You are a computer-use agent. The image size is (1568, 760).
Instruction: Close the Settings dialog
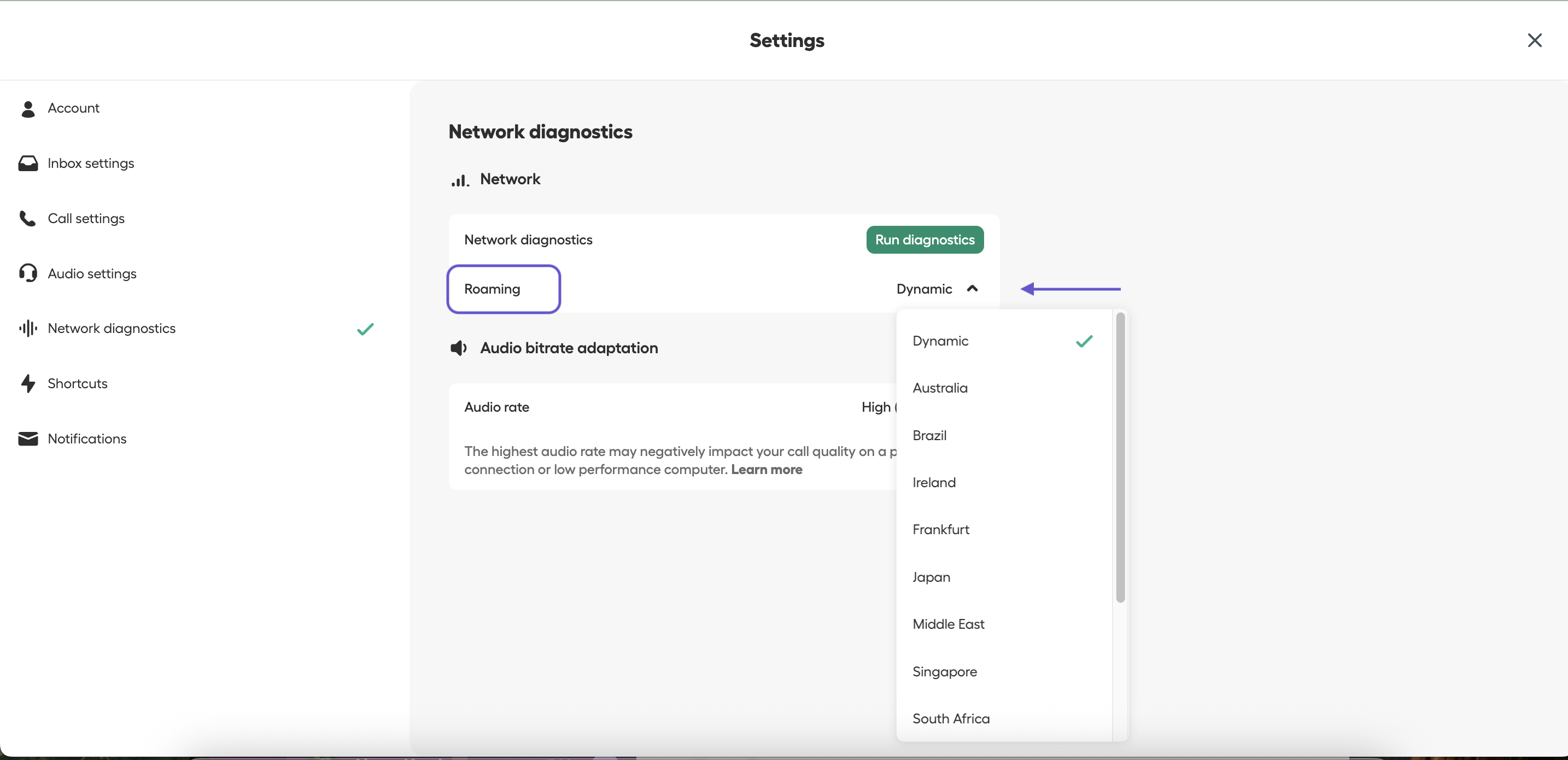(1535, 40)
